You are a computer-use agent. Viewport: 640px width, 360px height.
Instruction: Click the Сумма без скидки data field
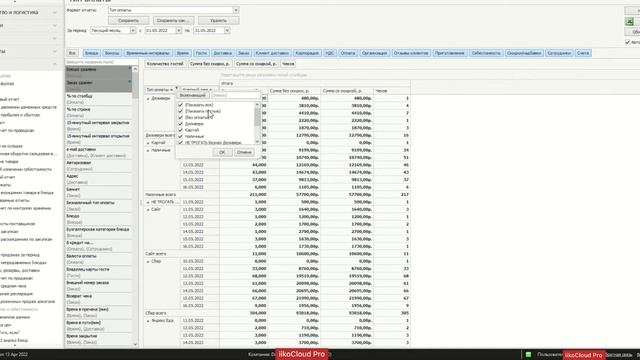coord(210,64)
